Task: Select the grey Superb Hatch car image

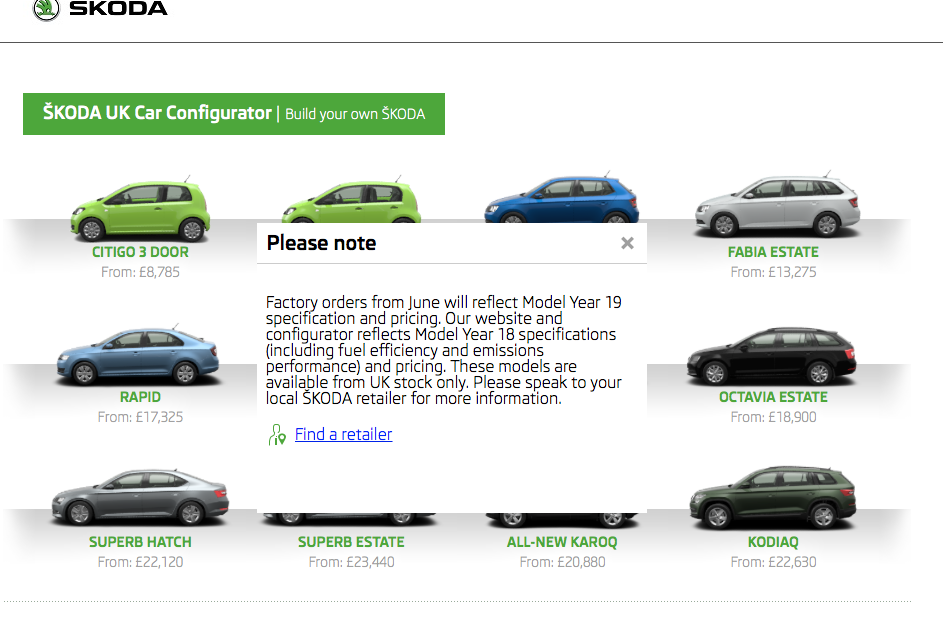Action: point(140,497)
